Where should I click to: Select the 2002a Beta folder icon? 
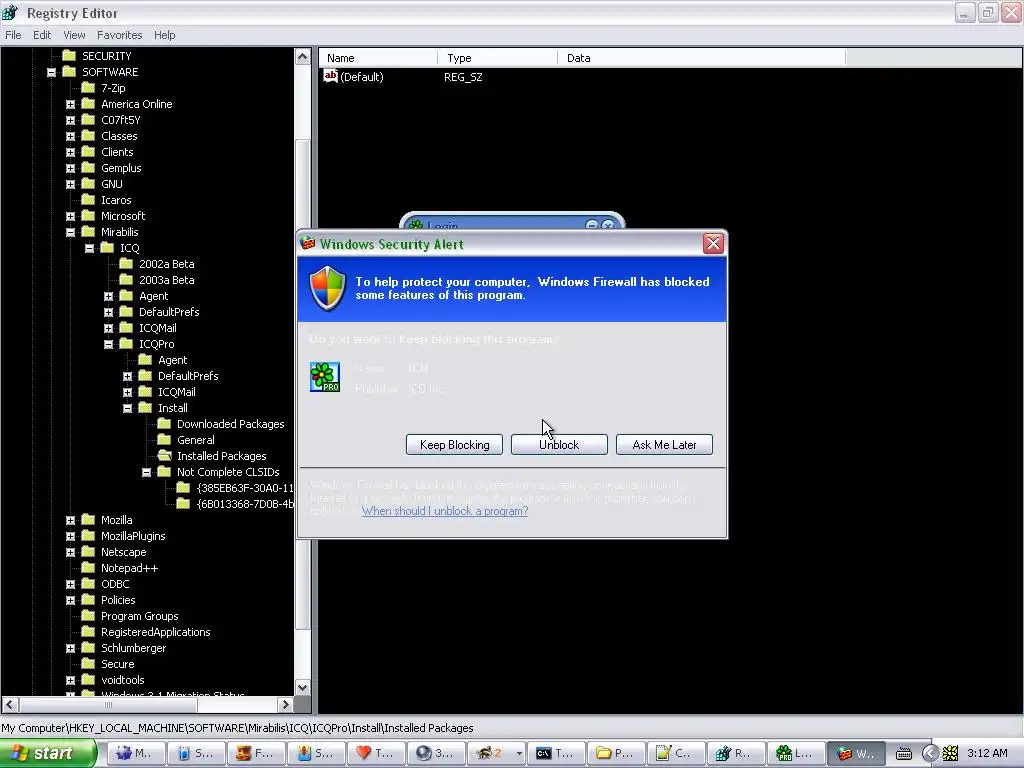pos(126,264)
